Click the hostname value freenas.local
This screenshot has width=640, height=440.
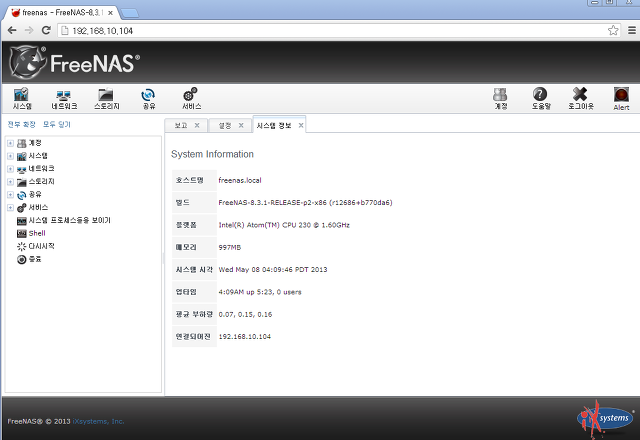click(x=240, y=180)
